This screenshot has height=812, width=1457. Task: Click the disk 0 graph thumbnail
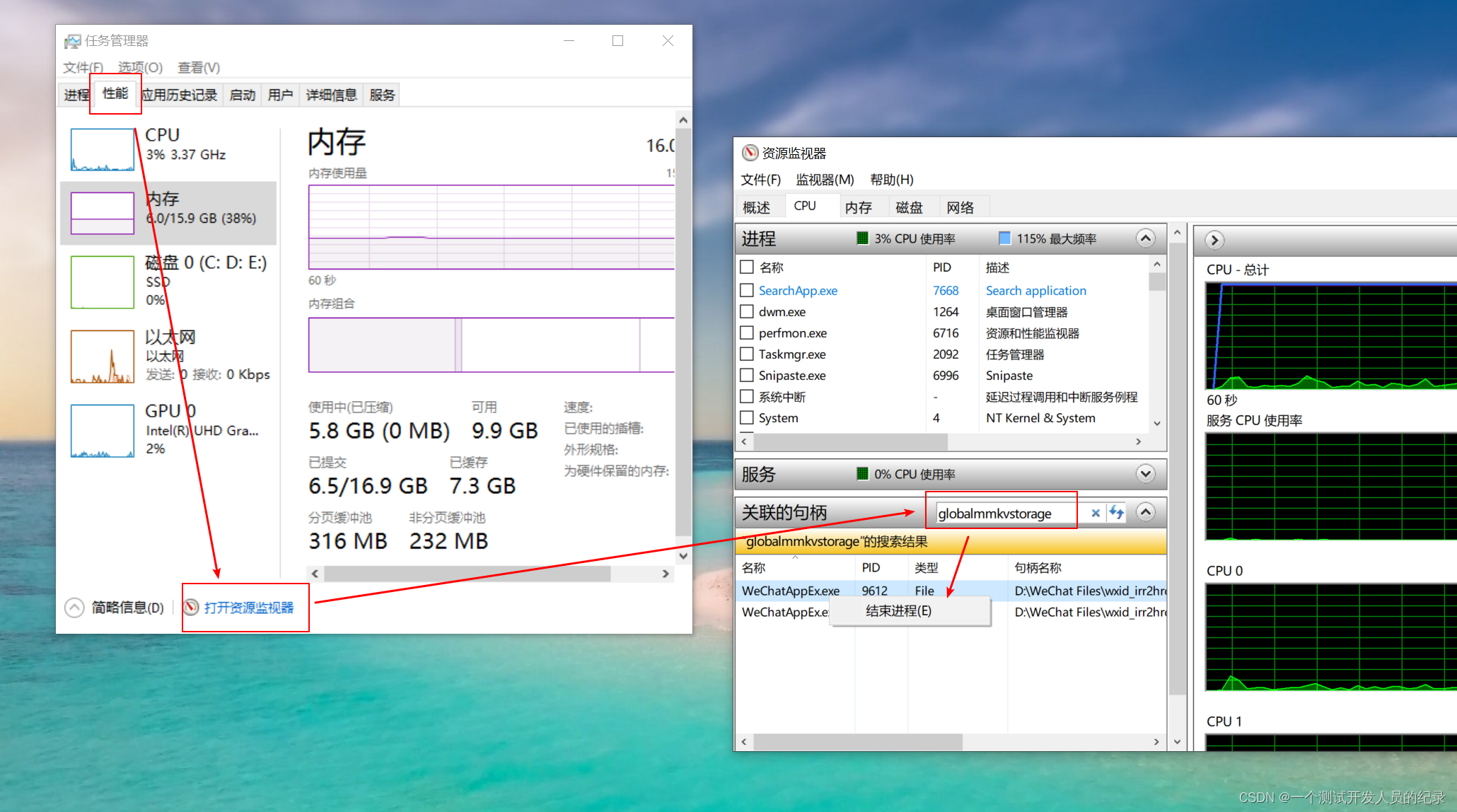click(x=103, y=282)
